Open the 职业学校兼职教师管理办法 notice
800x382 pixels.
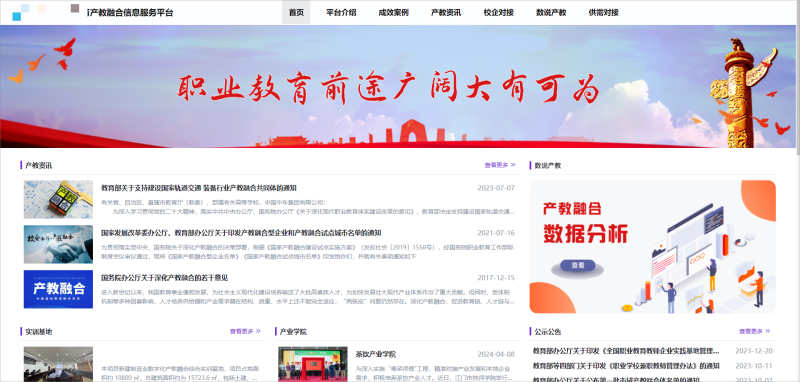coord(626,366)
